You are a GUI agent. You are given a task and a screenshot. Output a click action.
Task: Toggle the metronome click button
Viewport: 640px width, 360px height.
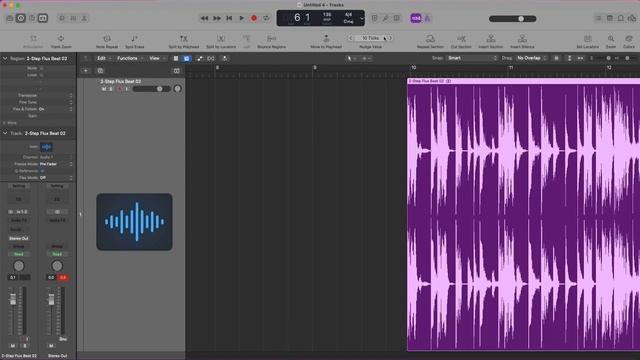click(427, 18)
